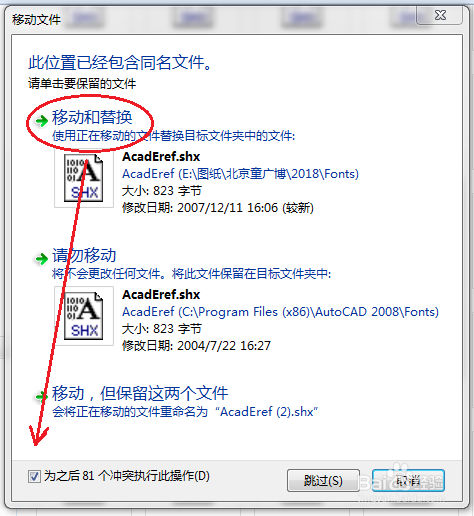Click green arrow next to 移动，但保留这两个文件
474x516 pixels.
(42, 396)
